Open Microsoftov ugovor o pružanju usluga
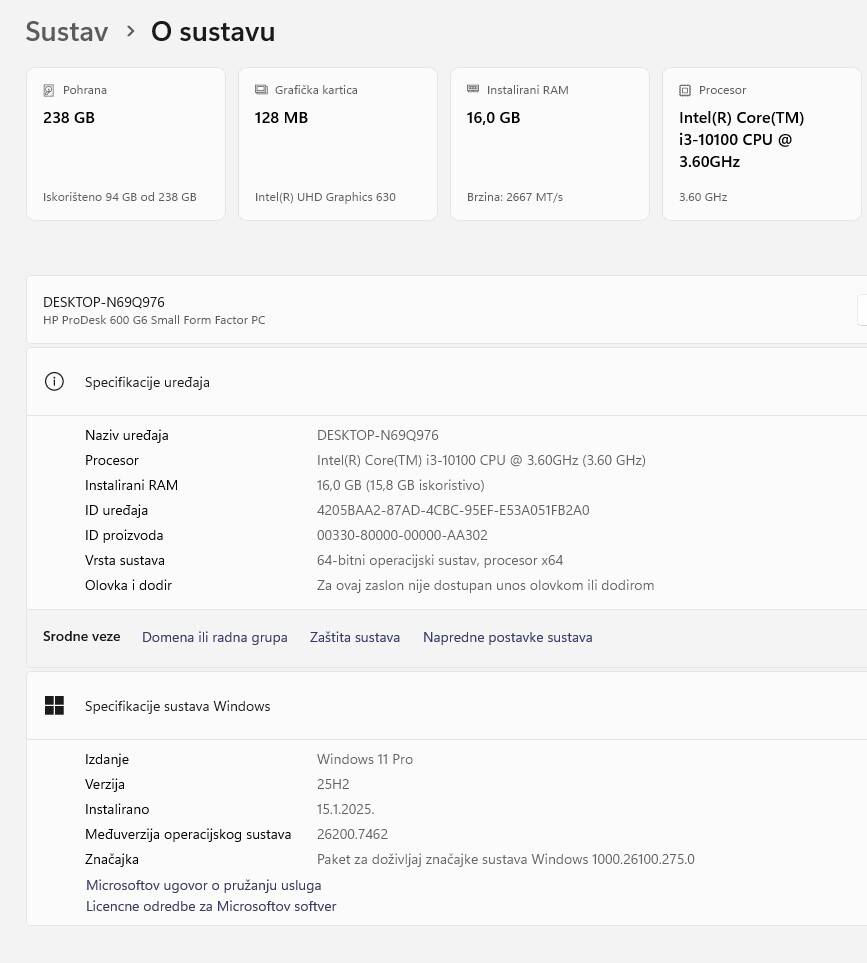 203,885
